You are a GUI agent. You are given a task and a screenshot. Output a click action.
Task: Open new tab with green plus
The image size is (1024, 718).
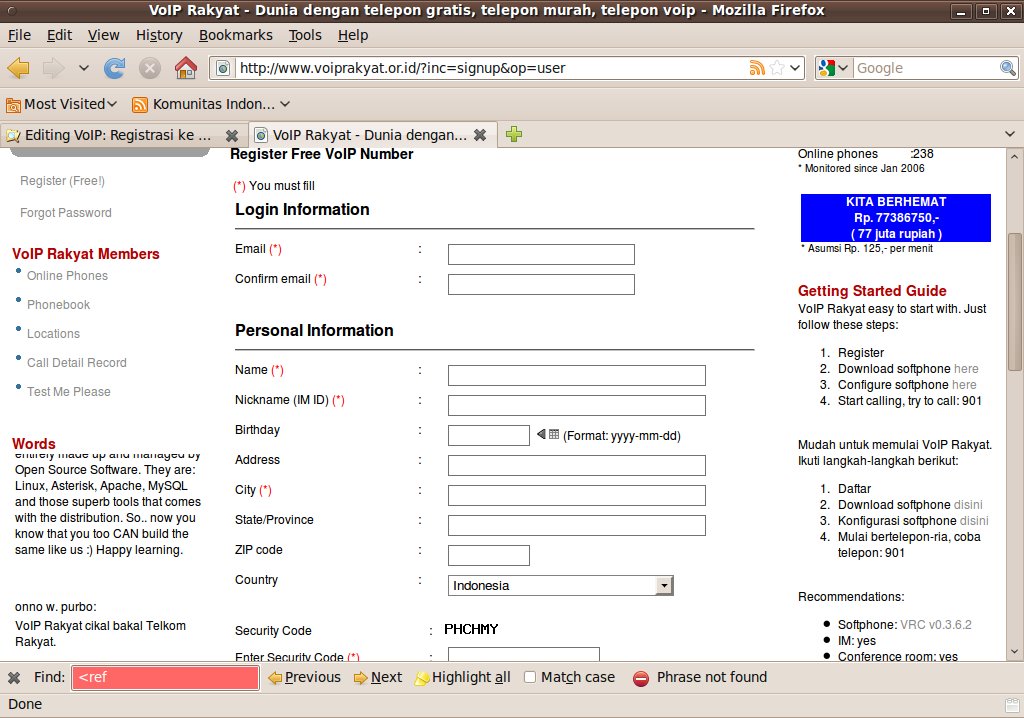tap(514, 135)
